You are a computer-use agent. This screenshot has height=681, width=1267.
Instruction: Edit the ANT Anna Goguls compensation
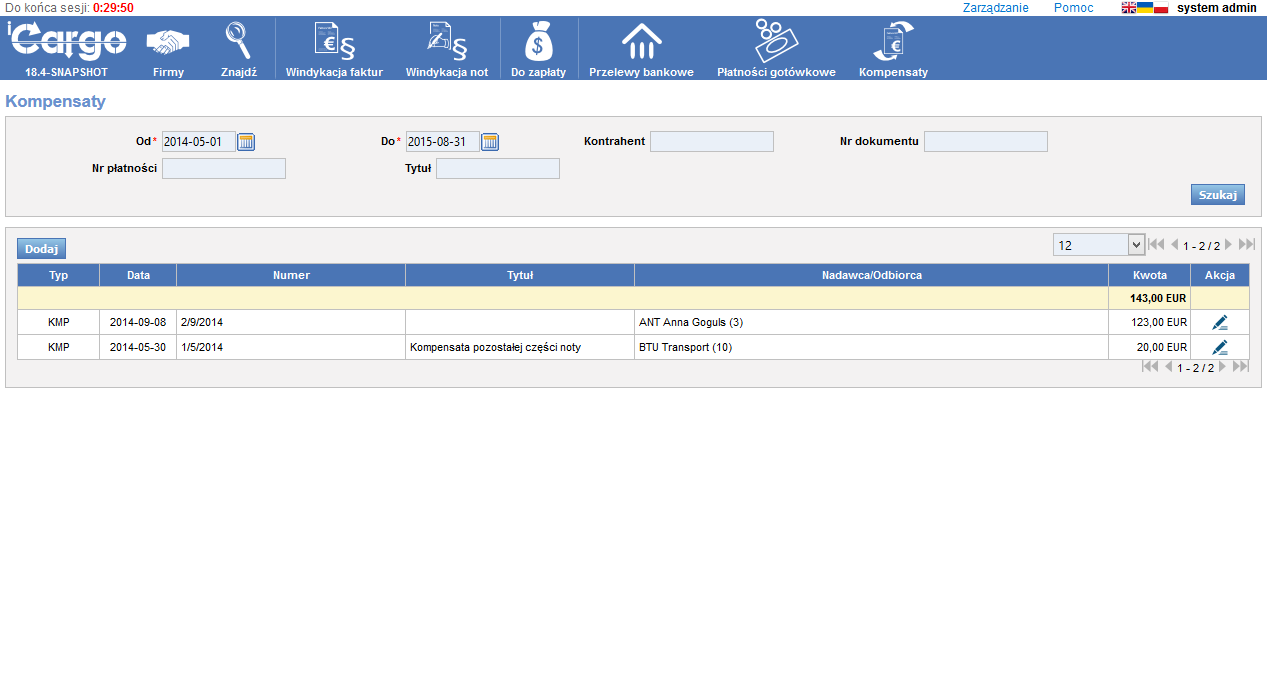tap(1219, 322)
